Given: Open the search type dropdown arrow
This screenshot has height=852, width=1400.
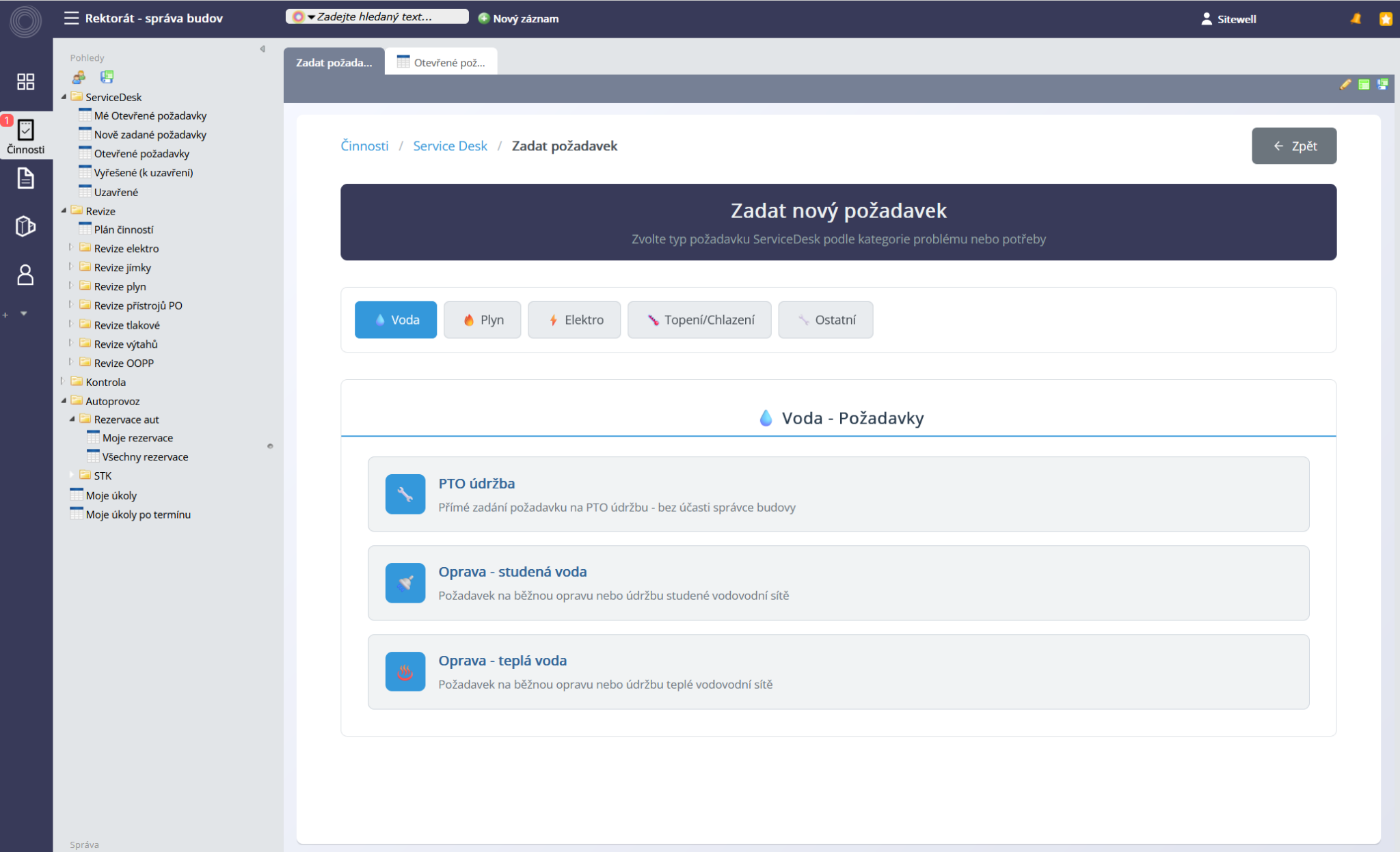Looking at the screenshot, I should click(311, 17).
